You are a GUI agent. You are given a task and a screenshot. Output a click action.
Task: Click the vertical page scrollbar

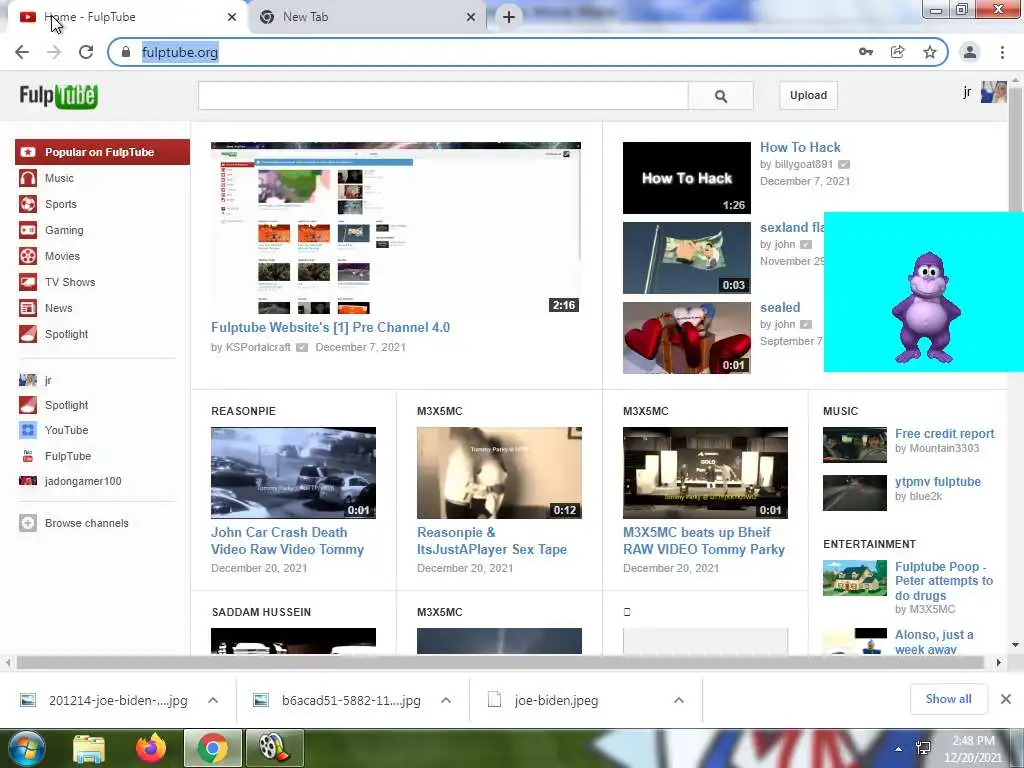pyautogui.click(x=1016, y=150)
